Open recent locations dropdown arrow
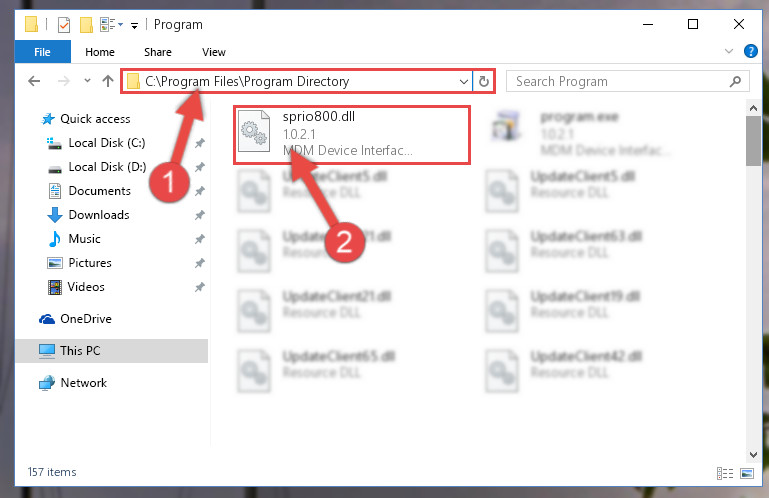This screenshot has height=498, width=769. coord(87,80)
